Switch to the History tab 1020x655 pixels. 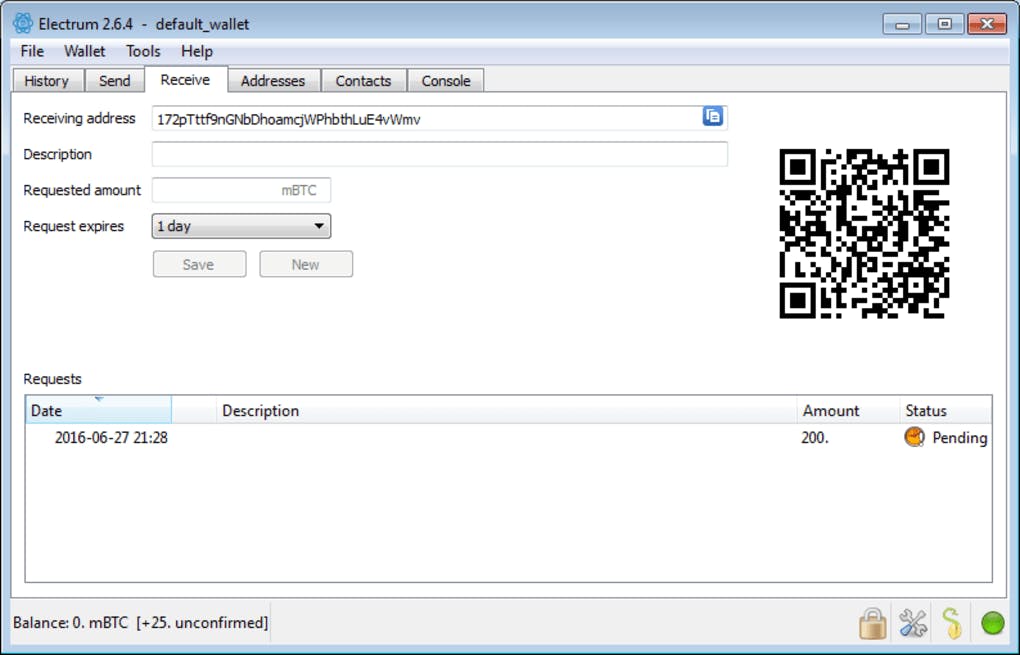(46, 80)
